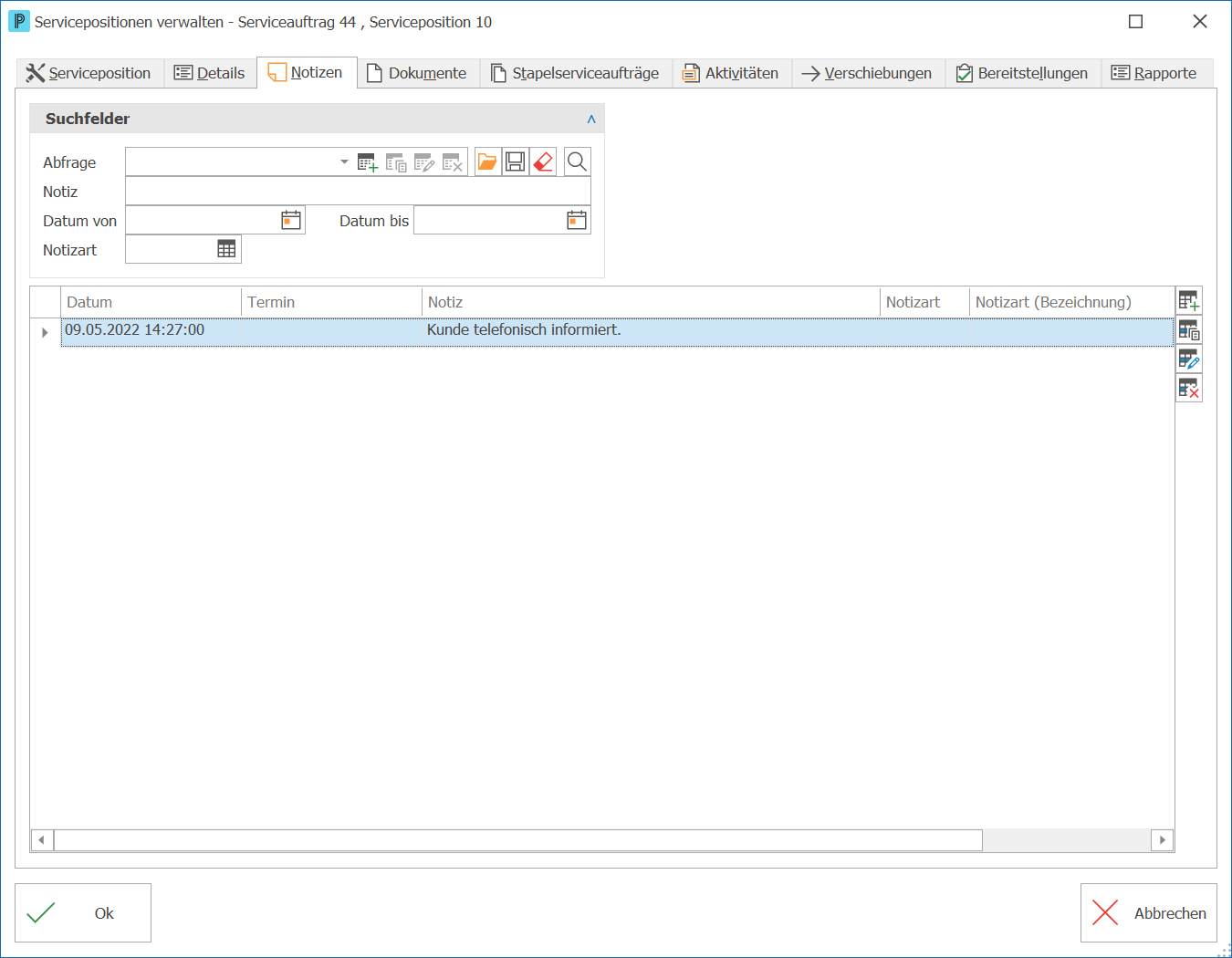Edit the selected note via pencil icon
The width and height of the screenshot is (1232, 958).
click(x=1188, y=359)
